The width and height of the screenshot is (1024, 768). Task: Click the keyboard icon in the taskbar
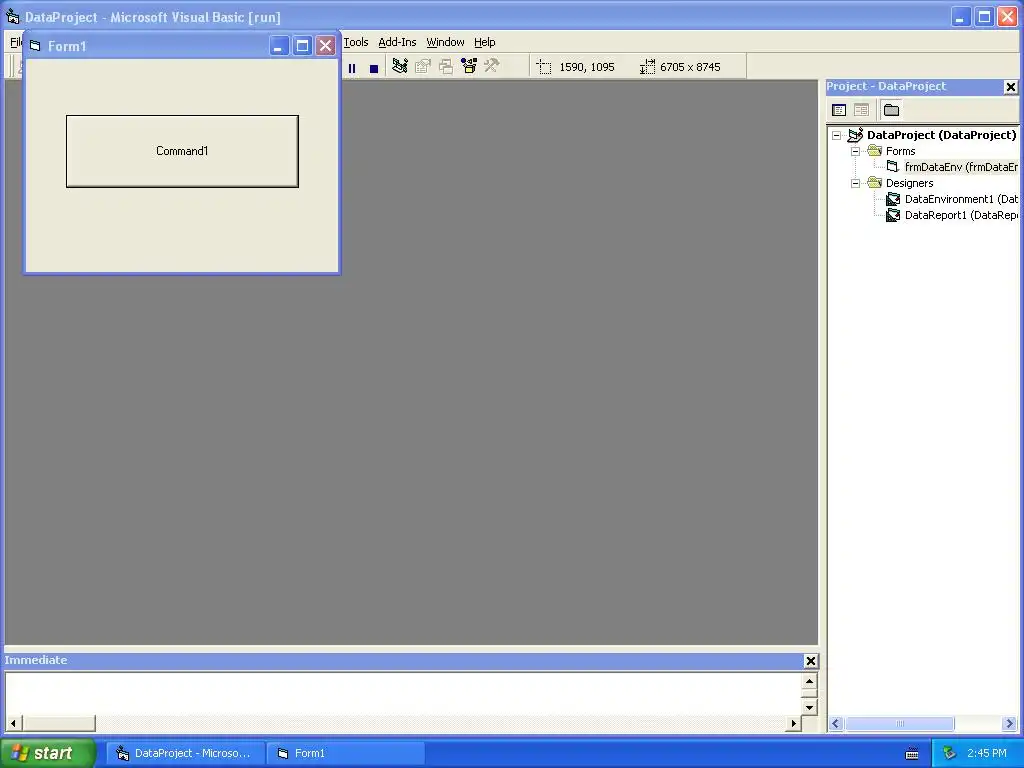click(x=912, y=754)
